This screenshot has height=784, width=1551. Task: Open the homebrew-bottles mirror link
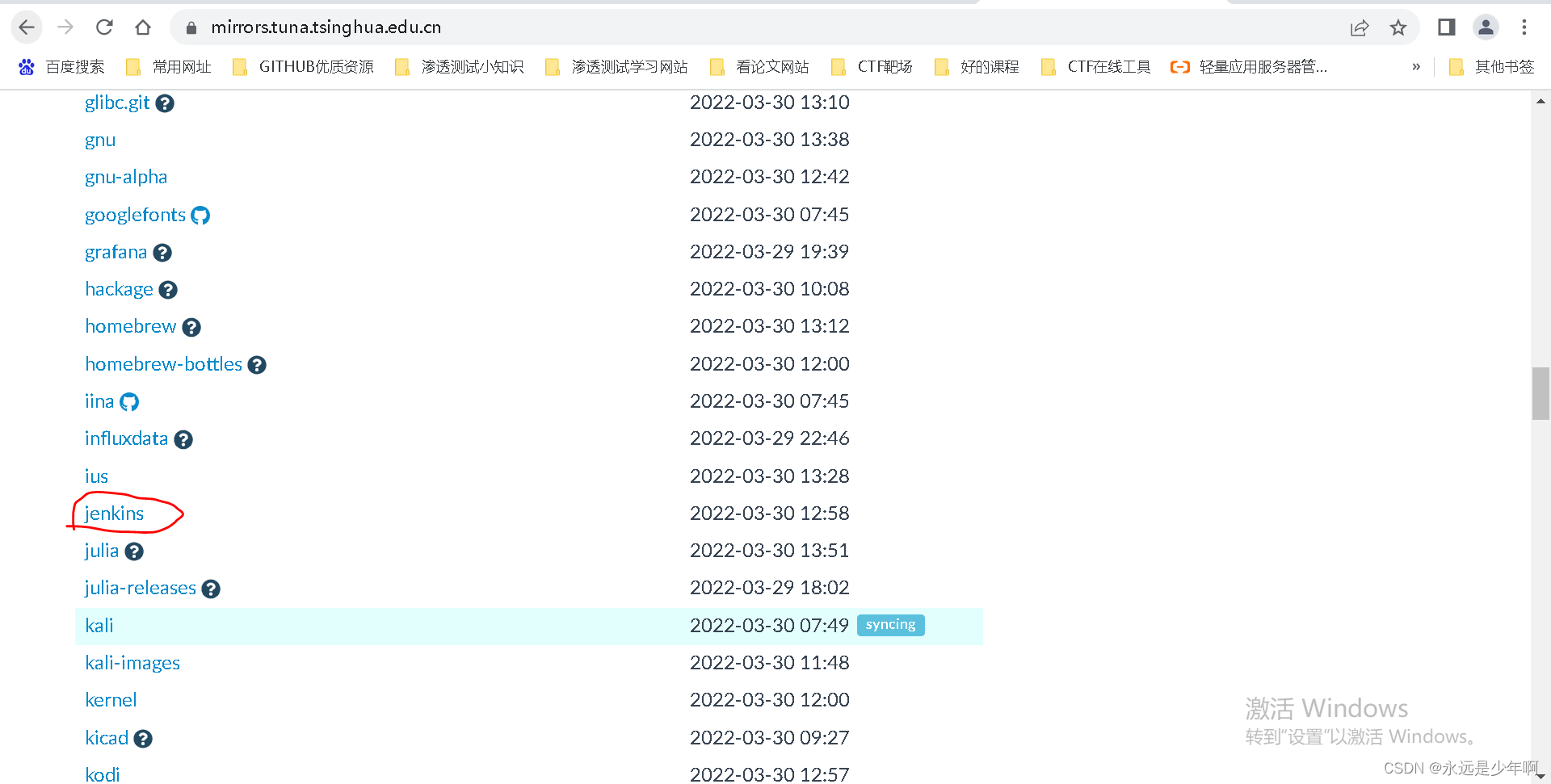(x=163, y=364)
